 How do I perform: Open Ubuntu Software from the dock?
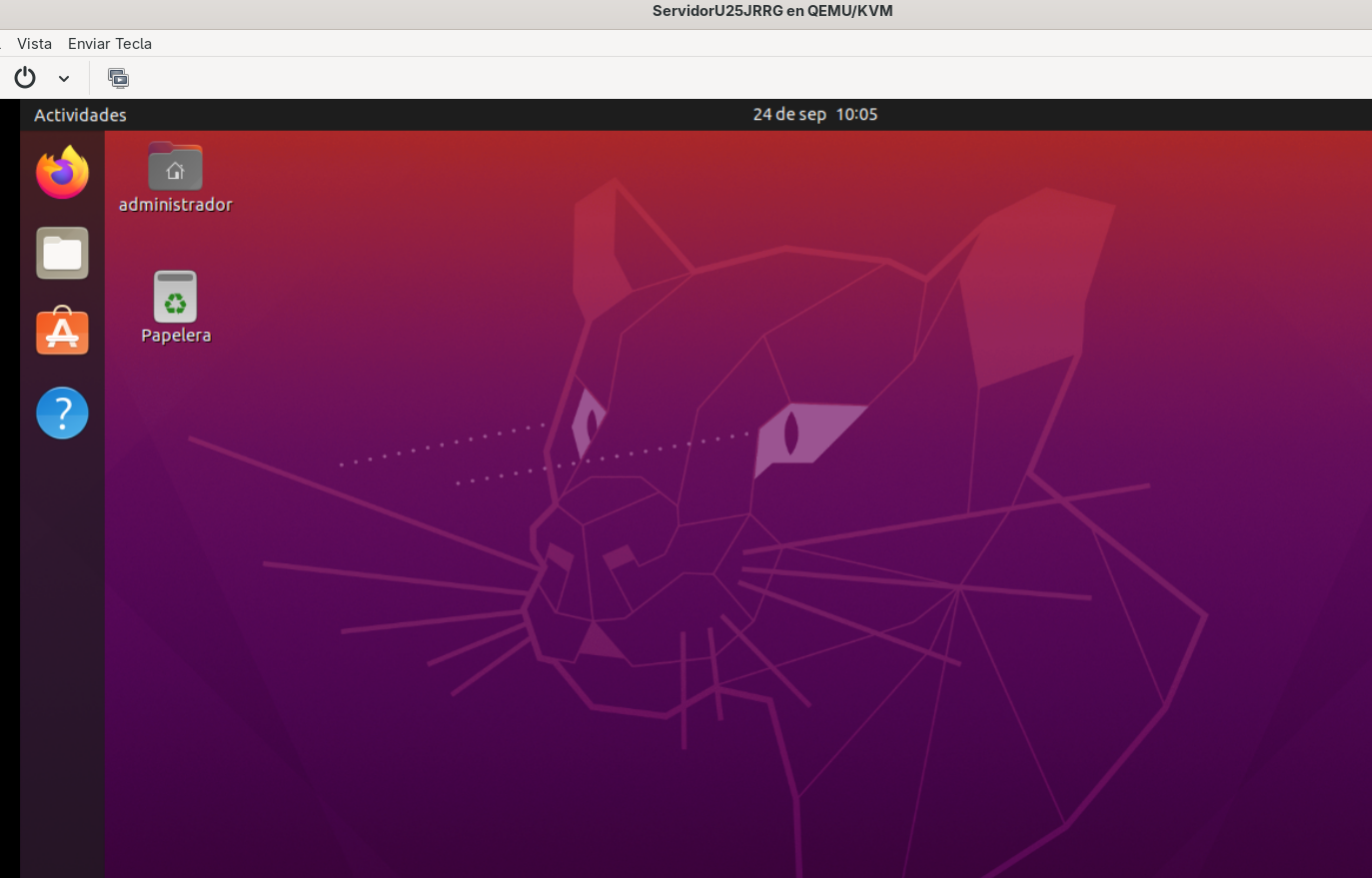62,331
